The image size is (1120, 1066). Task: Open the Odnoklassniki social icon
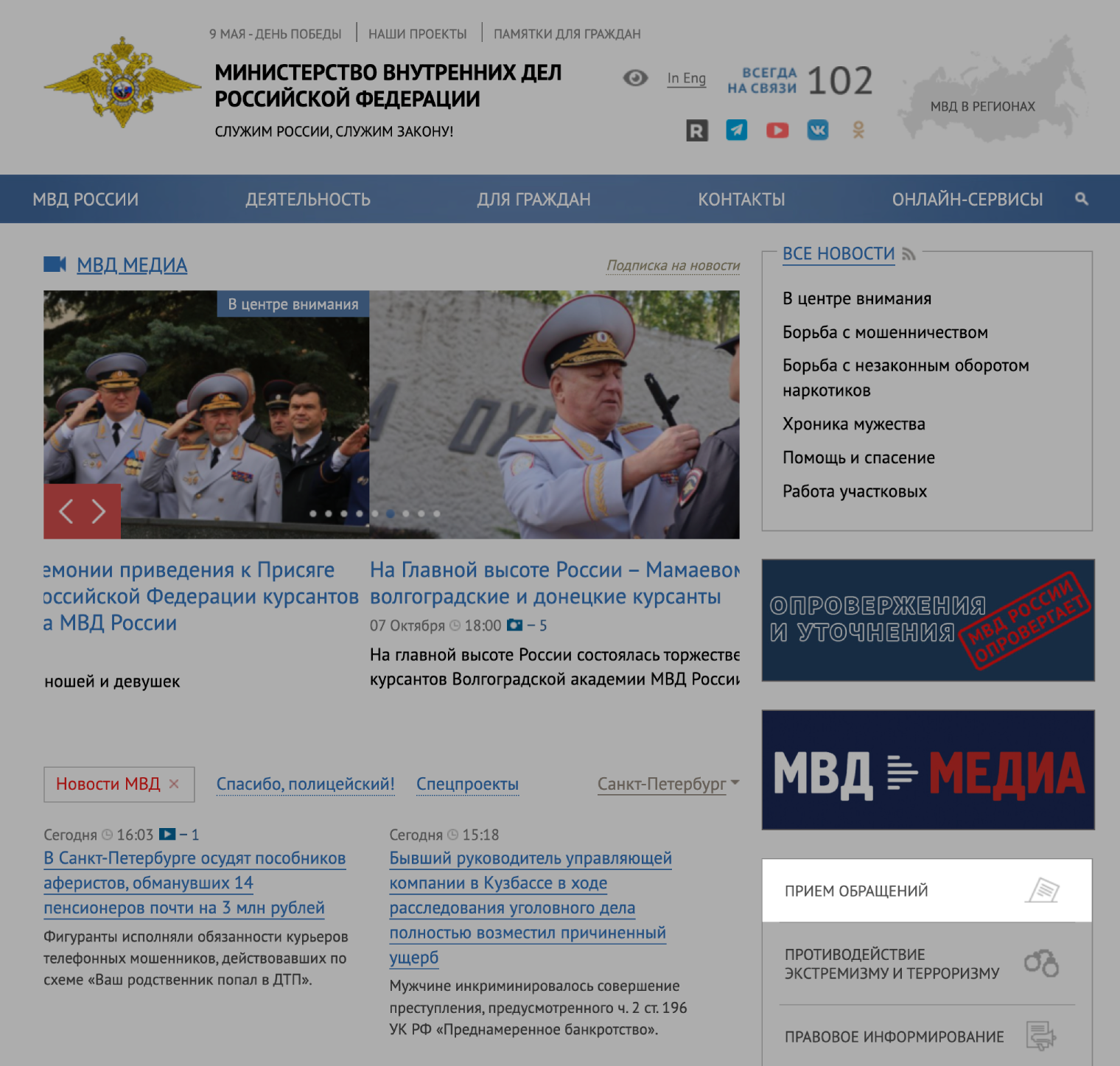(858, 130)
